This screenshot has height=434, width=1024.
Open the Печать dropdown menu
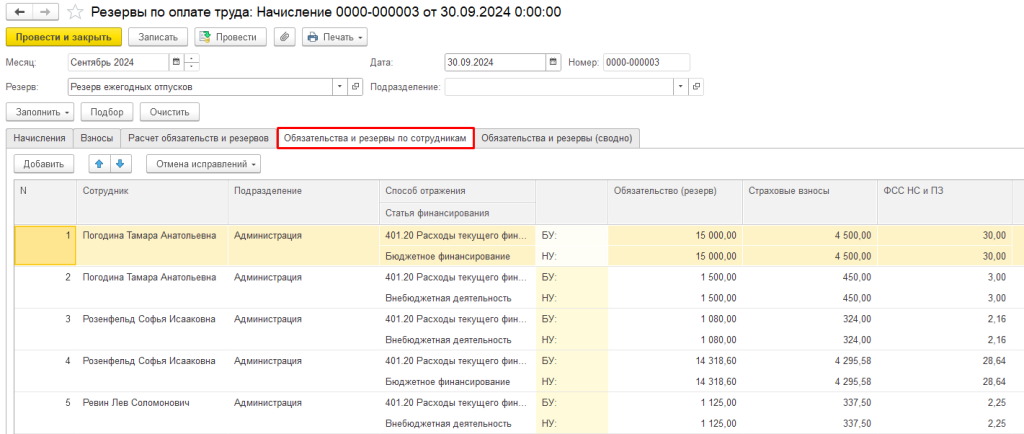pyautogui.click(x=334, y=37)
